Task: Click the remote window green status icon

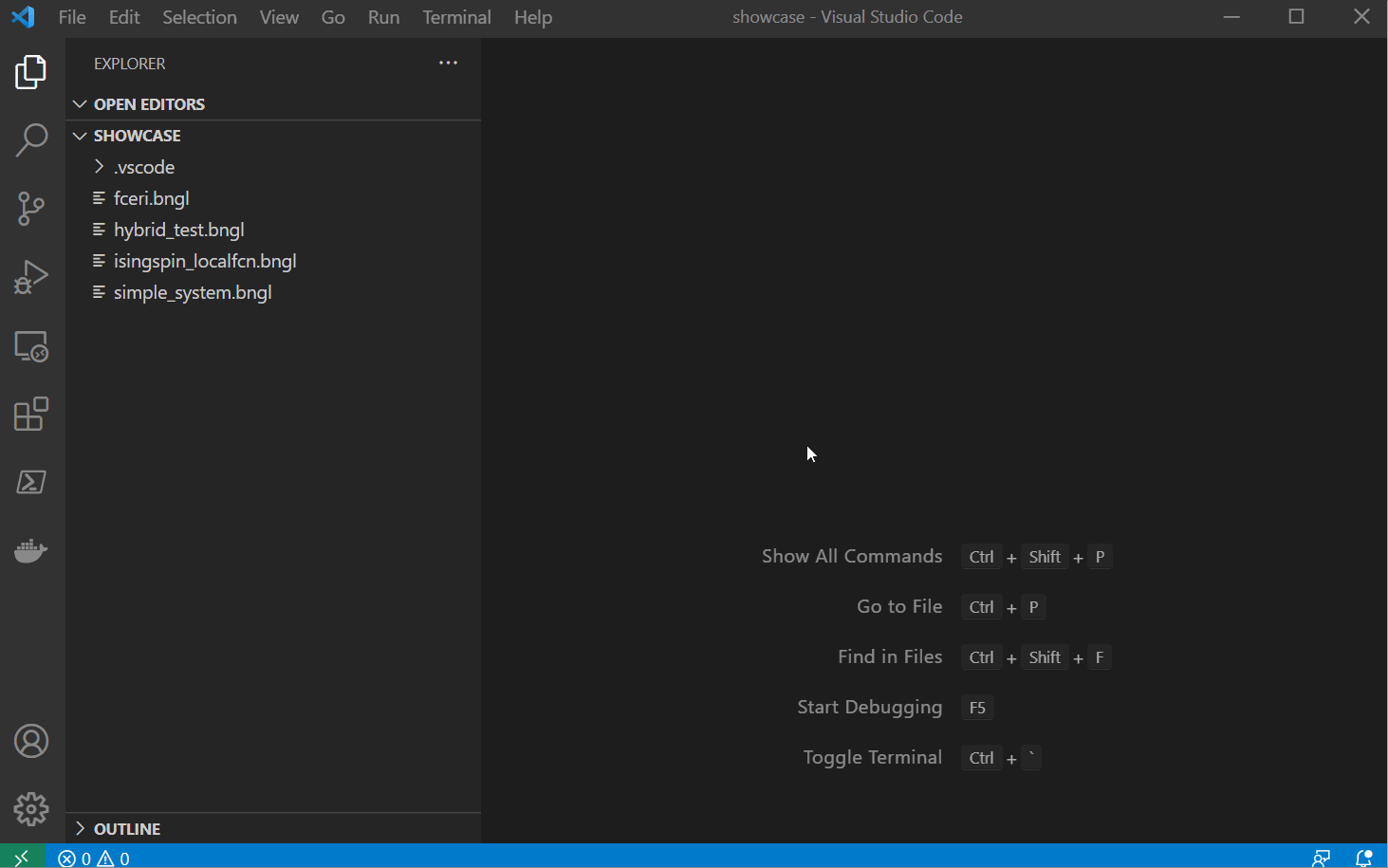Action: pyautogui.click(x=22, y=858)
